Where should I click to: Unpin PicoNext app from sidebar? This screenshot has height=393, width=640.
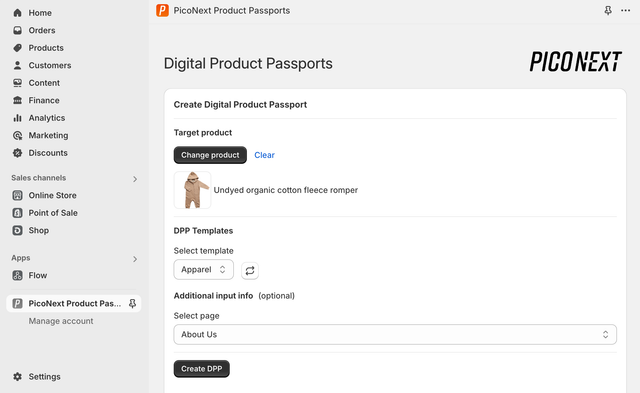click(x=132, y=304)
